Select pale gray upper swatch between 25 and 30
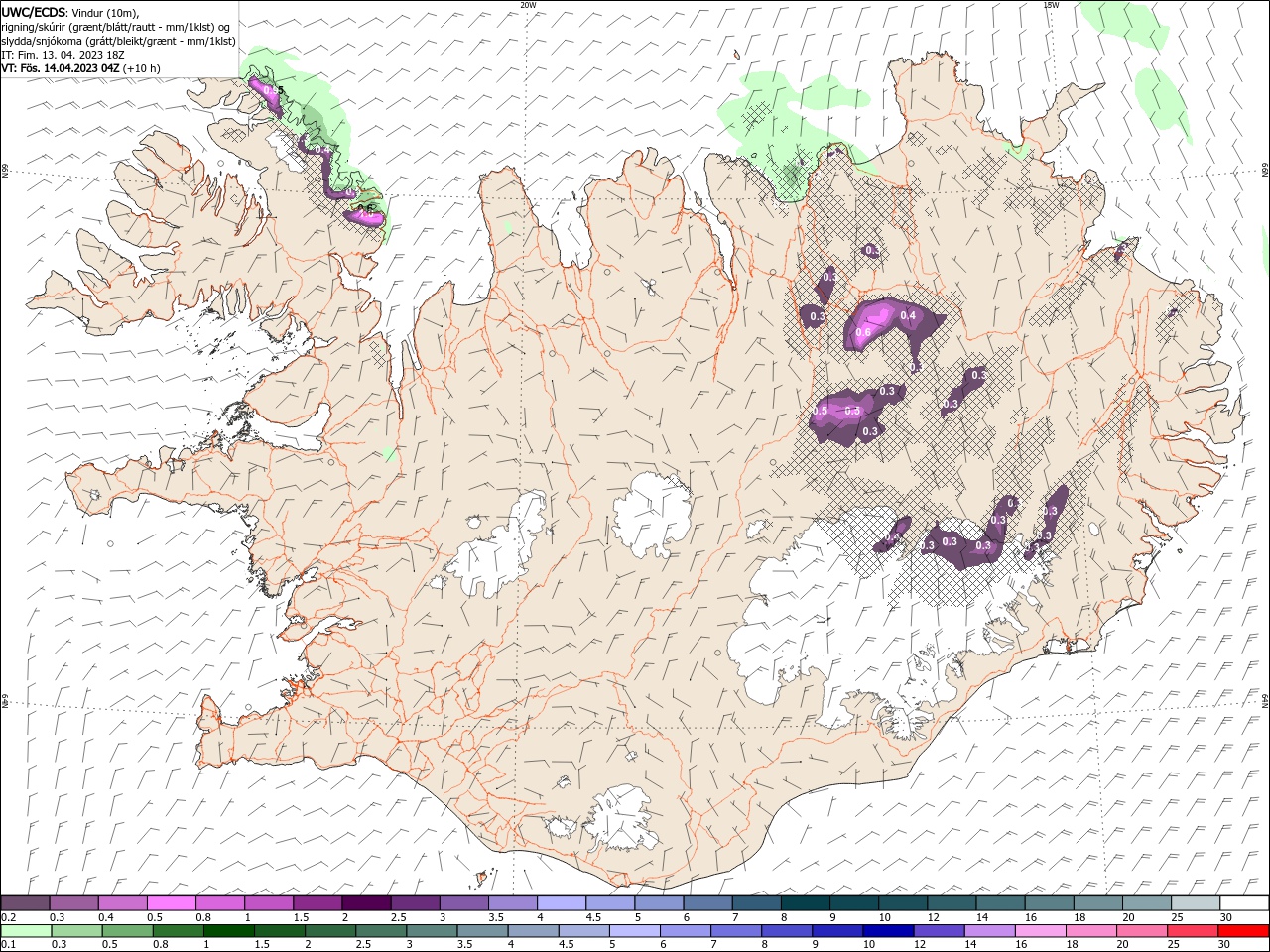The height and width of the screenshot is (952, 1270). [1195, 903]
